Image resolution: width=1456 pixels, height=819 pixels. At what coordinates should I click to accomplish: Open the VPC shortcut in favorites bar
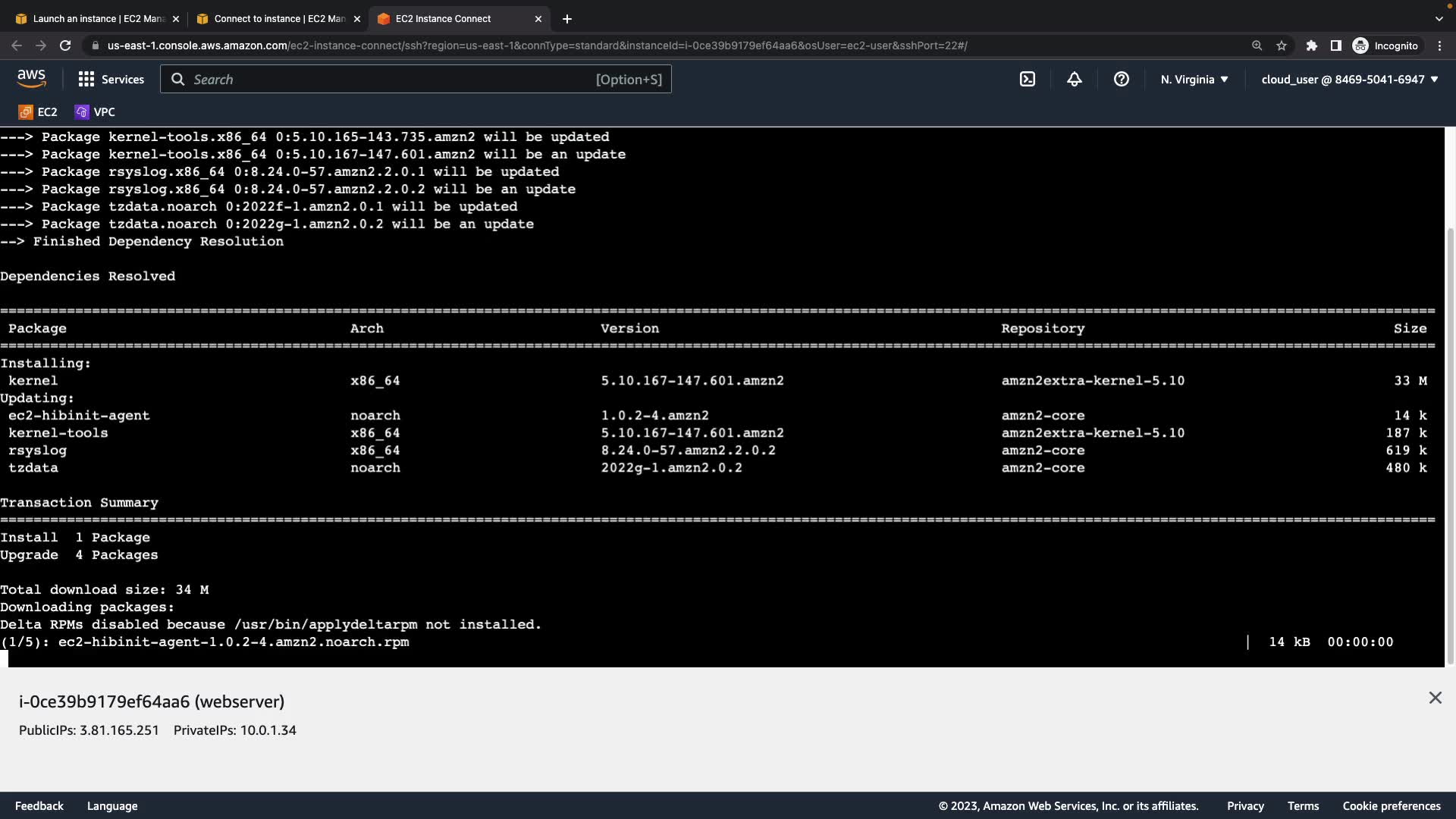click(x=95, y=111)
